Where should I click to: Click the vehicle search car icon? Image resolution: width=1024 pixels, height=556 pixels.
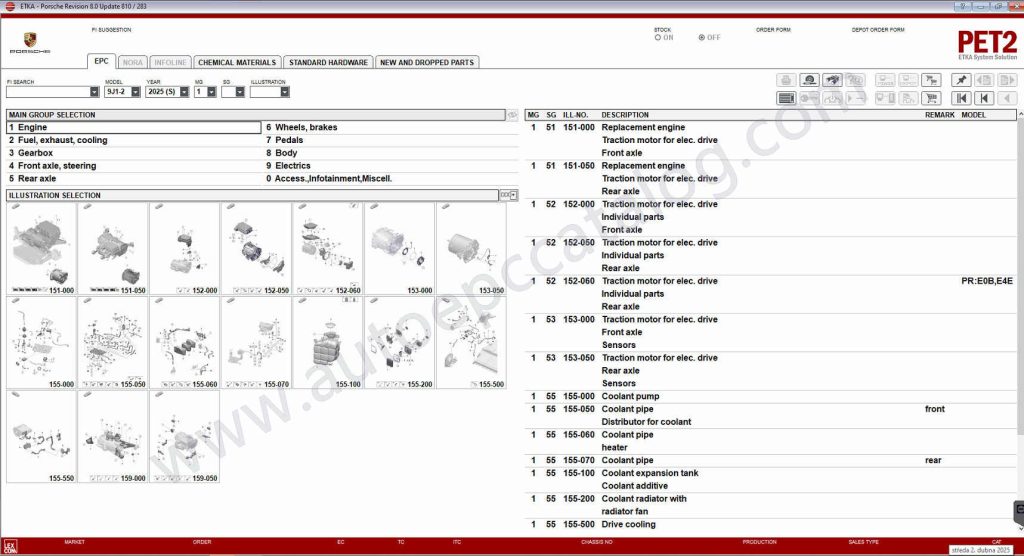point(832,80)
